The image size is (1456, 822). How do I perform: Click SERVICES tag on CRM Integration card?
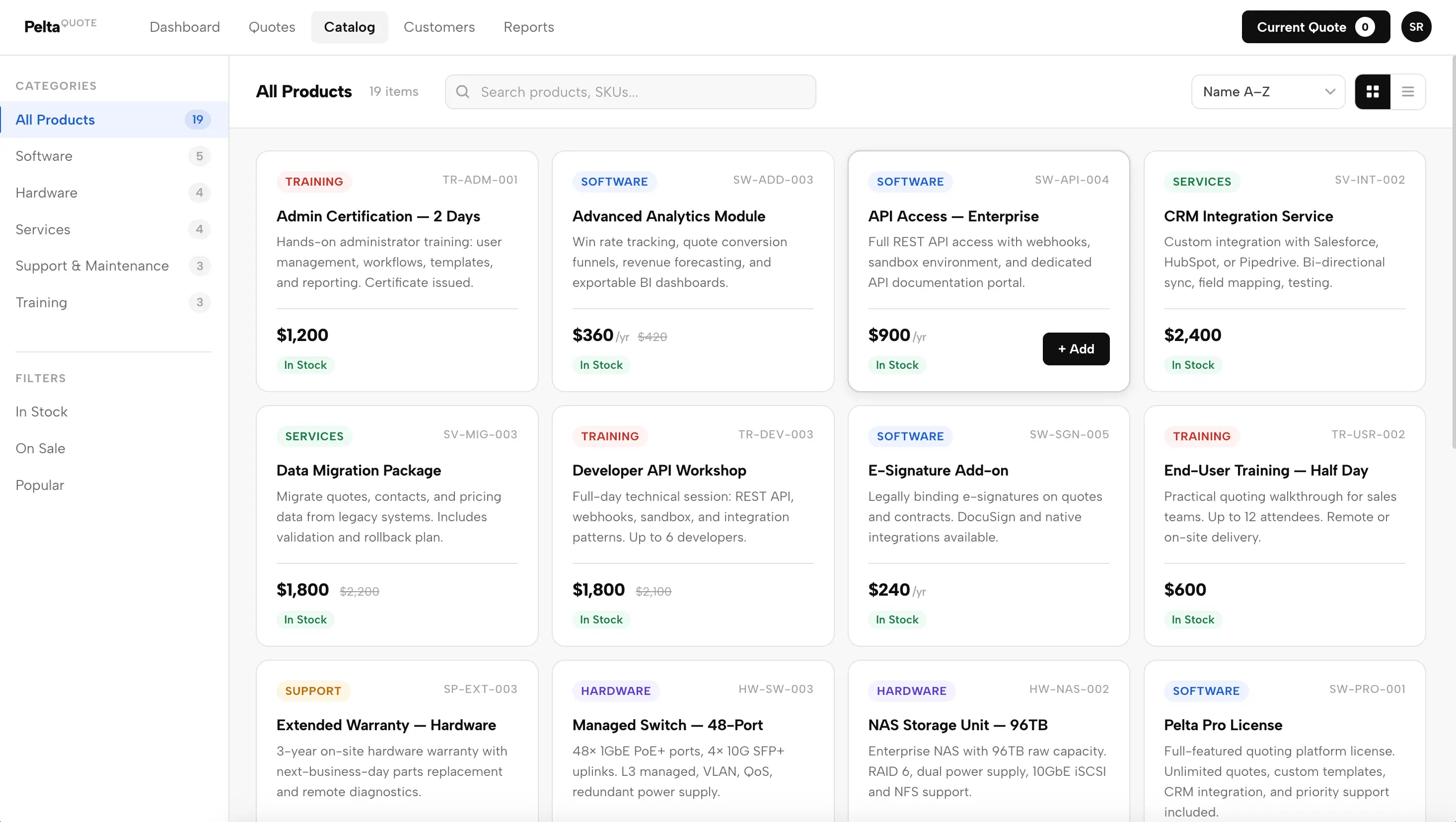pos(1202,182)
